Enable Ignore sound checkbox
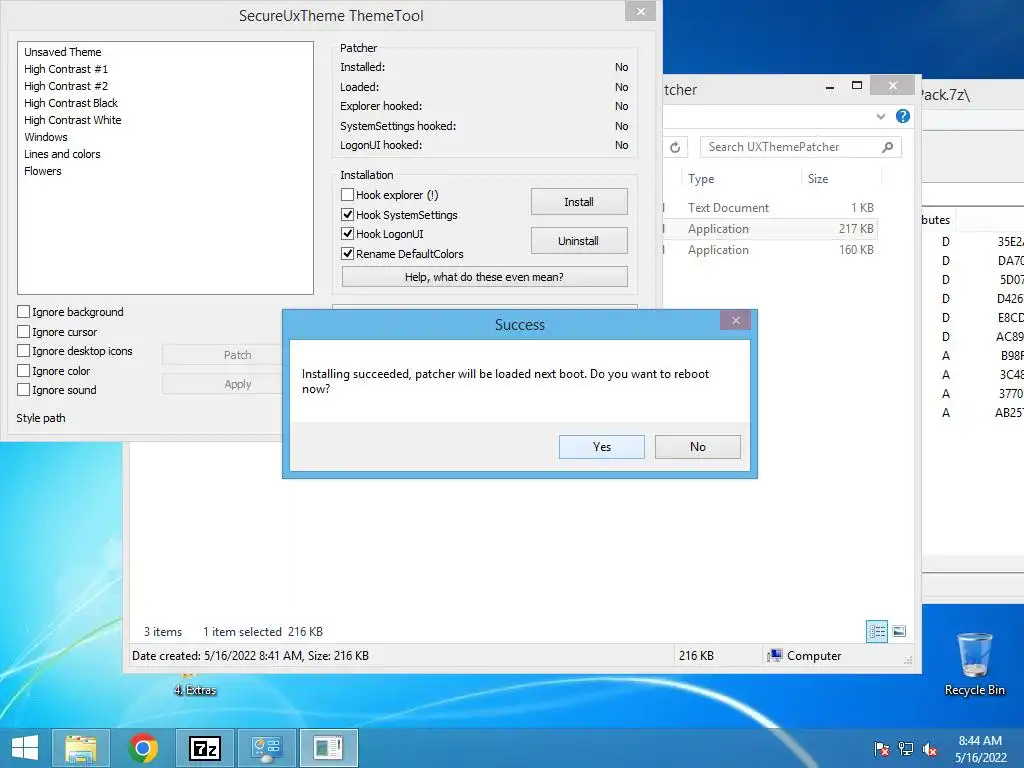The width and height of the screenshot is (1024, 768). point(24,390)
